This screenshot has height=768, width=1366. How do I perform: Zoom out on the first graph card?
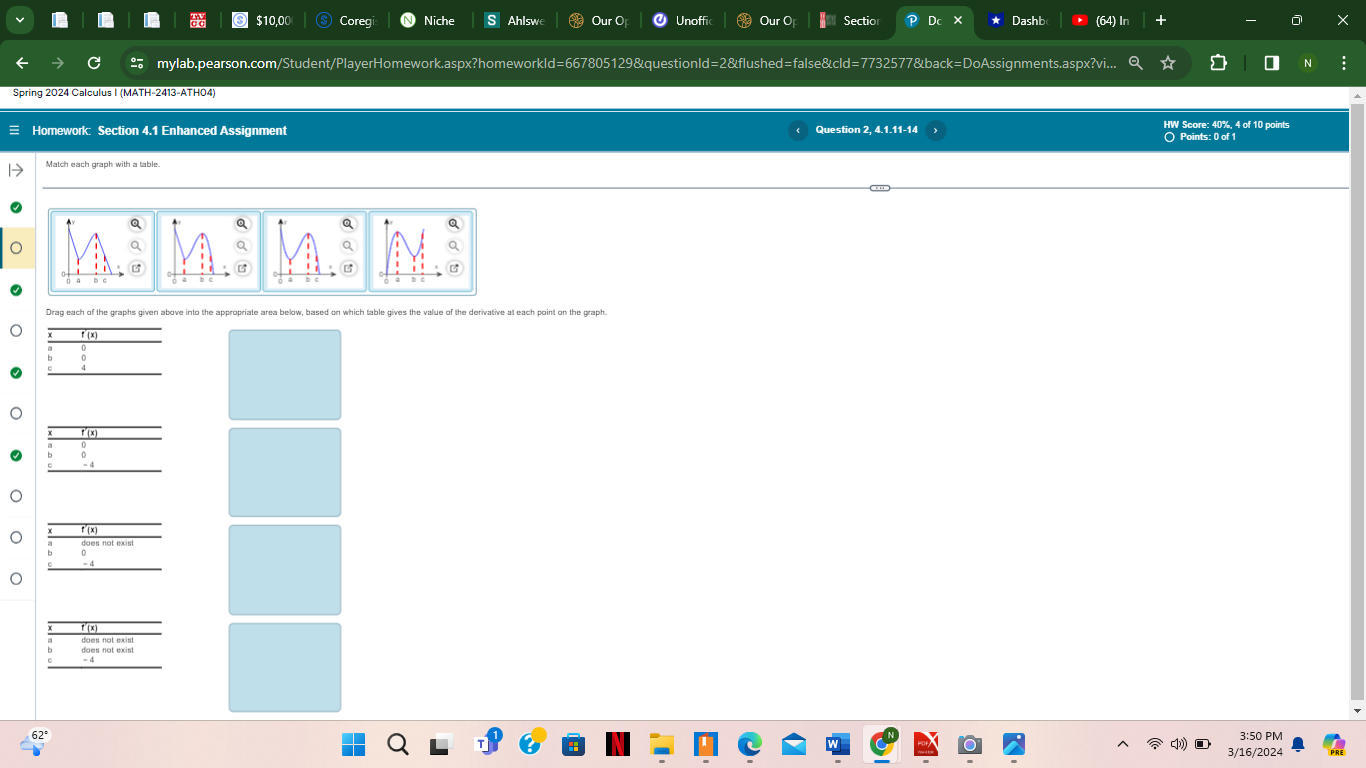(136, 245)
